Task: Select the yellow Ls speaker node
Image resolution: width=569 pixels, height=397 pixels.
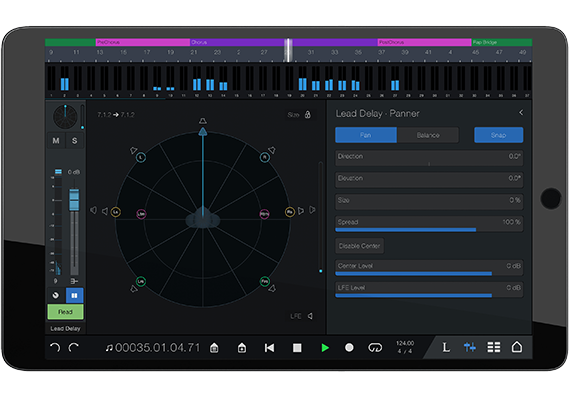Action: (x=115, y=212)
